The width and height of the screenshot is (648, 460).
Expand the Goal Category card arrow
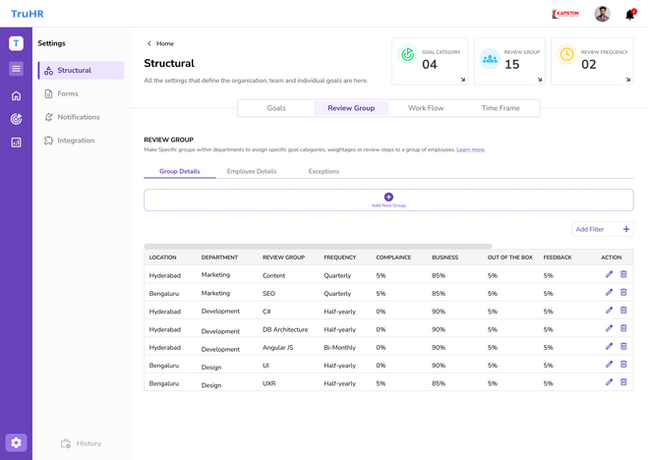[462, 80]
